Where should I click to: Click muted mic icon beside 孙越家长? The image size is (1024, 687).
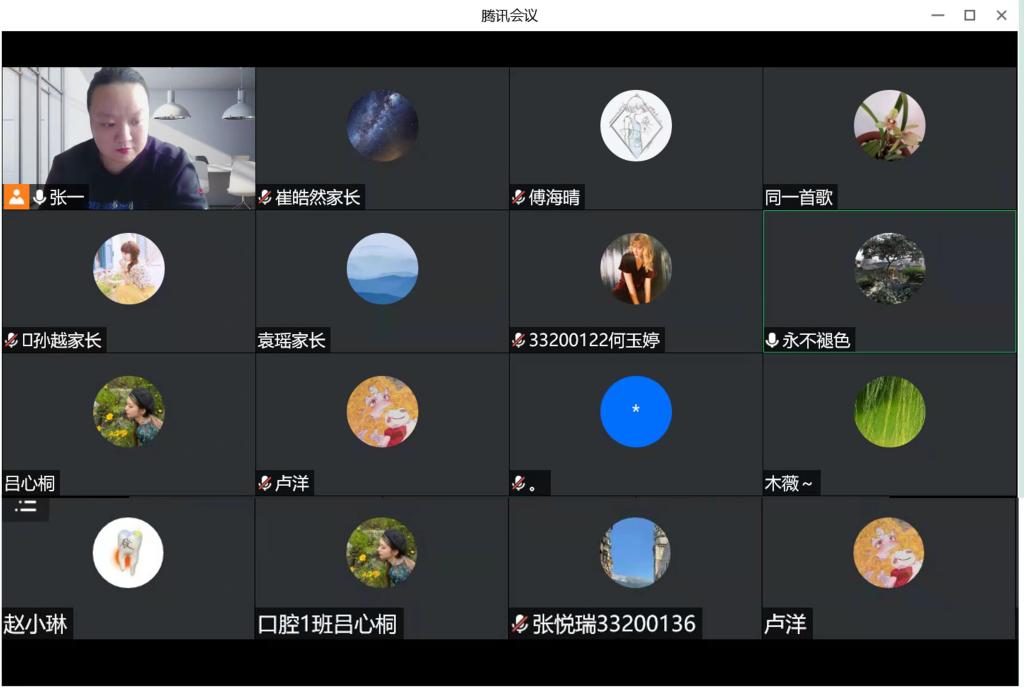click(x=11, y=340)
